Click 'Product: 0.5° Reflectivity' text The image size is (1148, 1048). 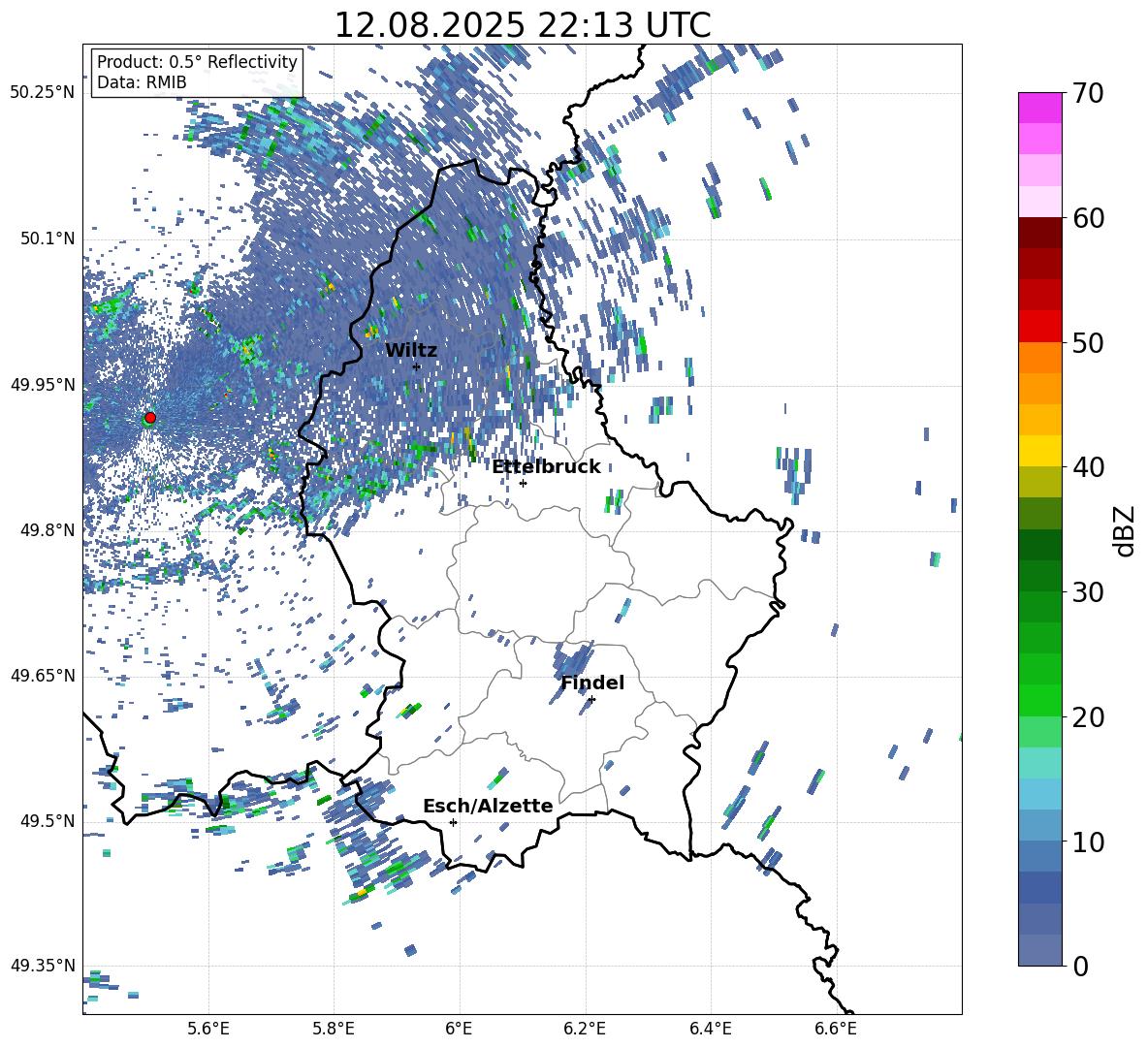point(197,61)
